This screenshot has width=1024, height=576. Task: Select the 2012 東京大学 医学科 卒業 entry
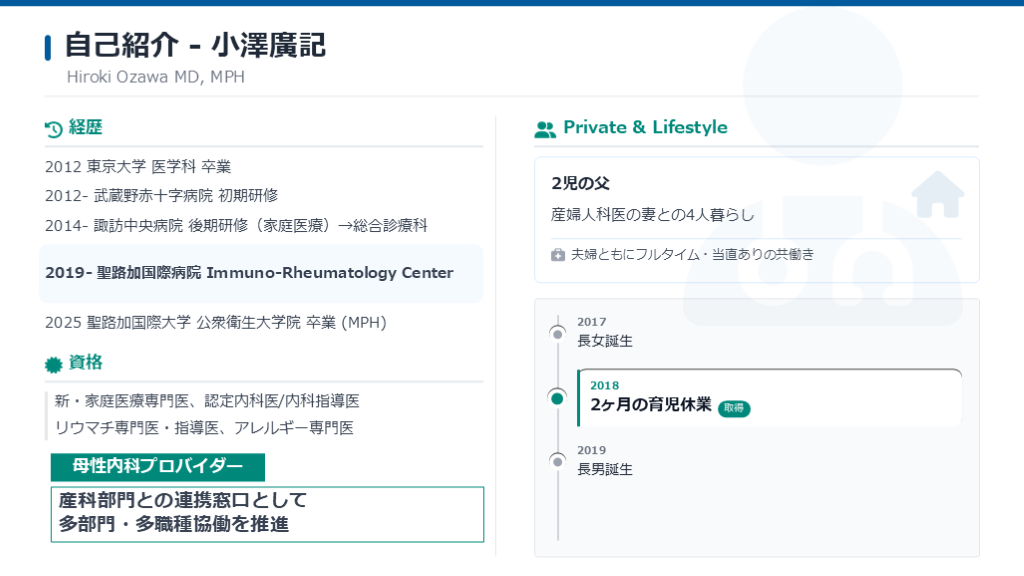(x=138, y=166)
